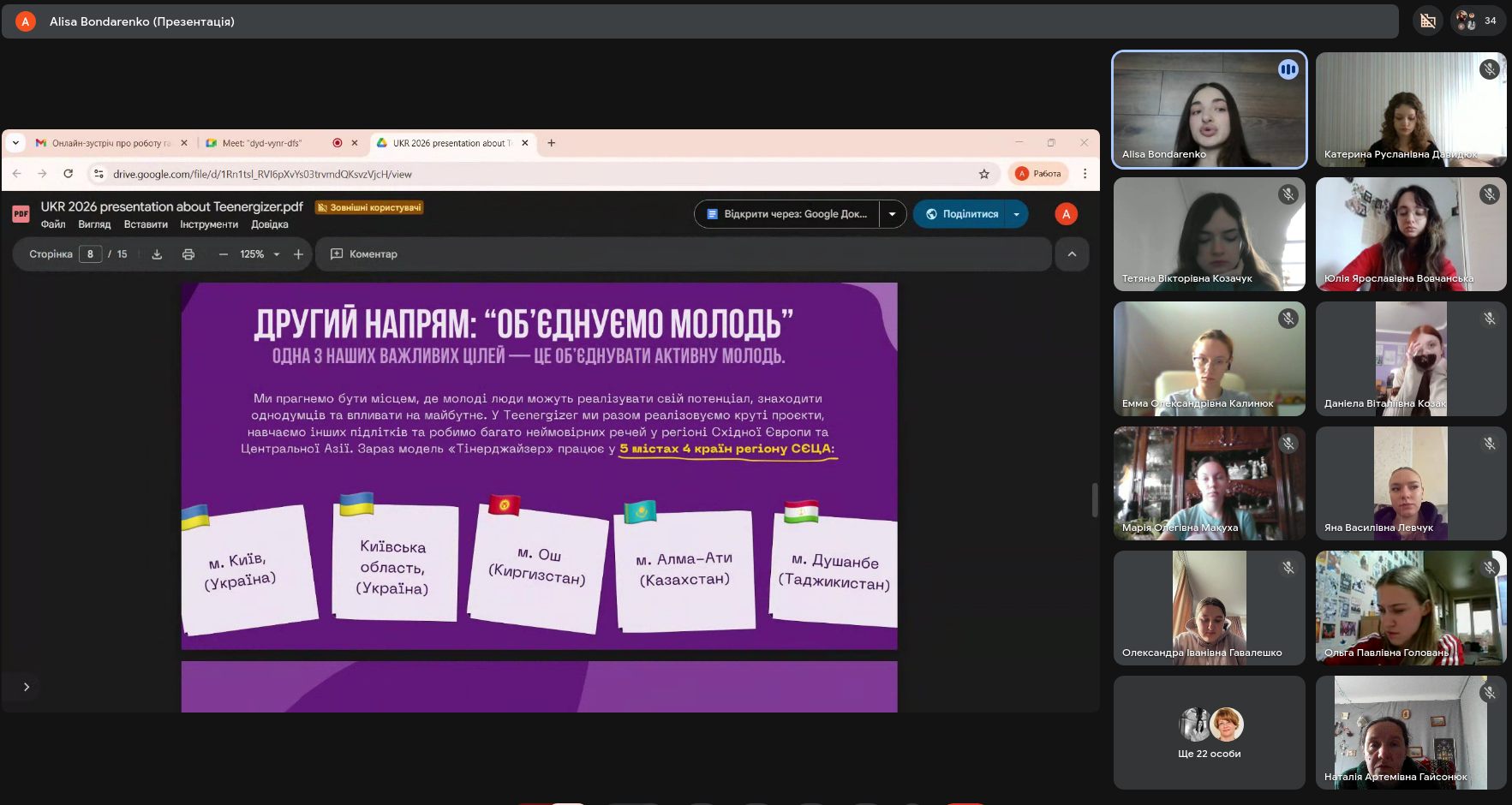Click the speaking indicator on Alisa Bondarenko's tile
The height and width of the screenshot is (805, 1512).
pyautogui.click(x=1288, y=69)
